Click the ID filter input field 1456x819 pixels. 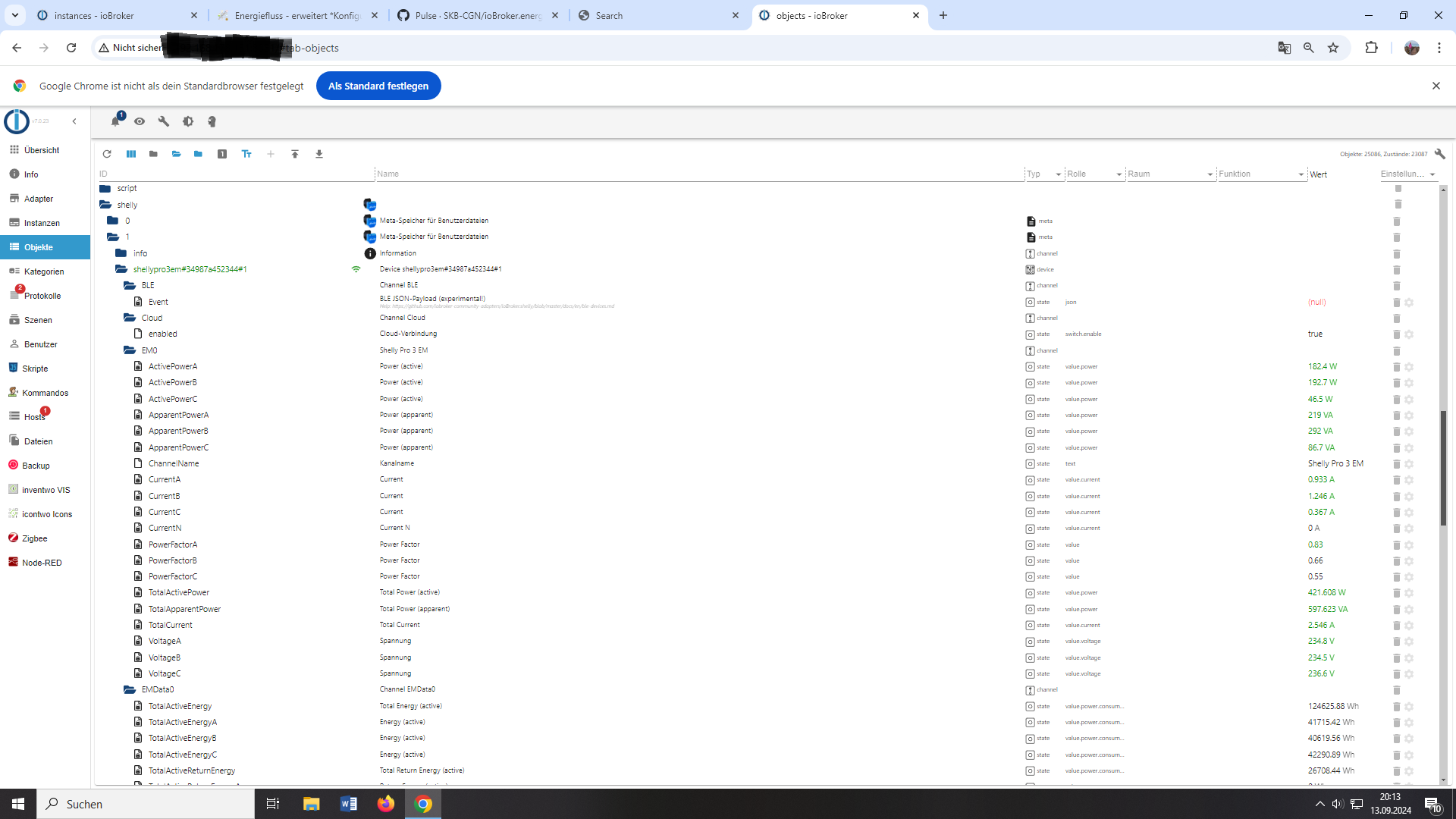point(235,174)
